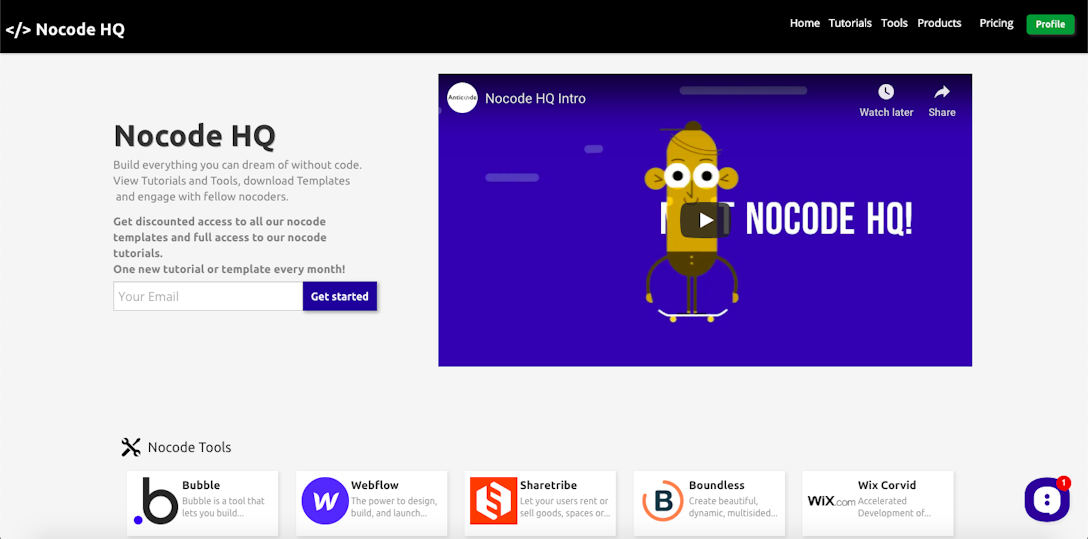Open the Tools navigation item
Screen dimensions: 1088x539
(x=894, y=23)
